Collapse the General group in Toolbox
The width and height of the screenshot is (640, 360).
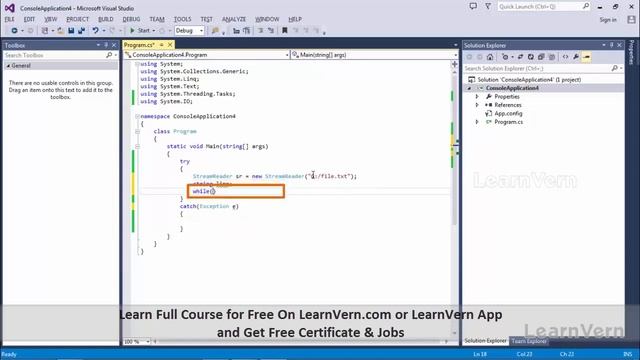[8, 66]
